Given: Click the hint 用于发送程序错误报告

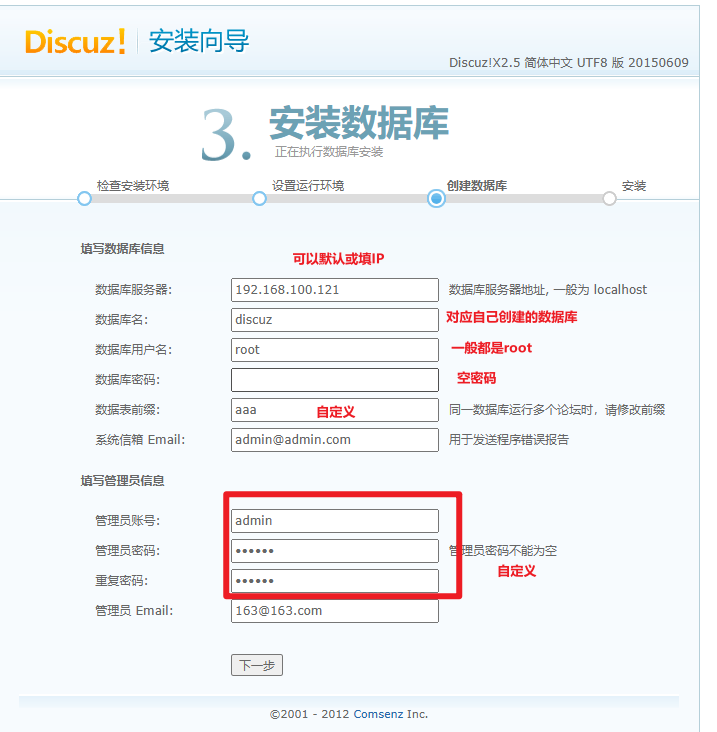Looking at the screenshot, I should click(509, 440).
